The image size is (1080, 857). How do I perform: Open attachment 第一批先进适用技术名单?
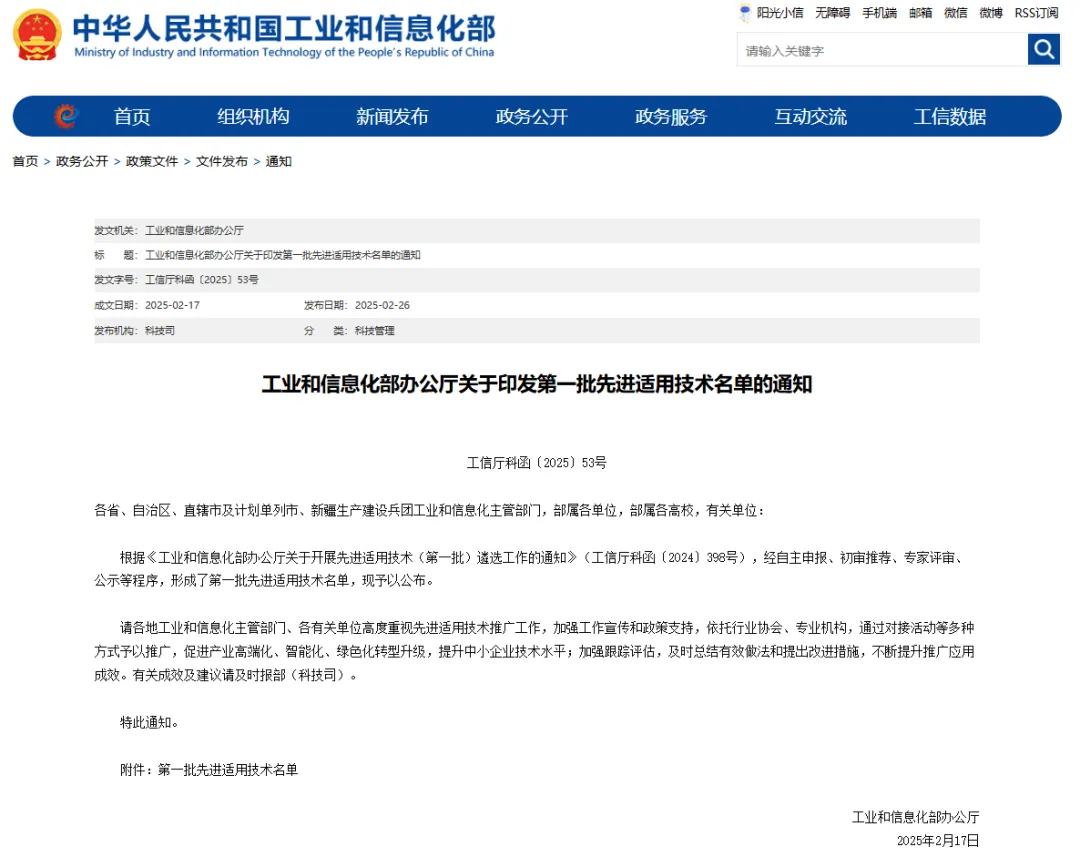click(x=228, y=770)
